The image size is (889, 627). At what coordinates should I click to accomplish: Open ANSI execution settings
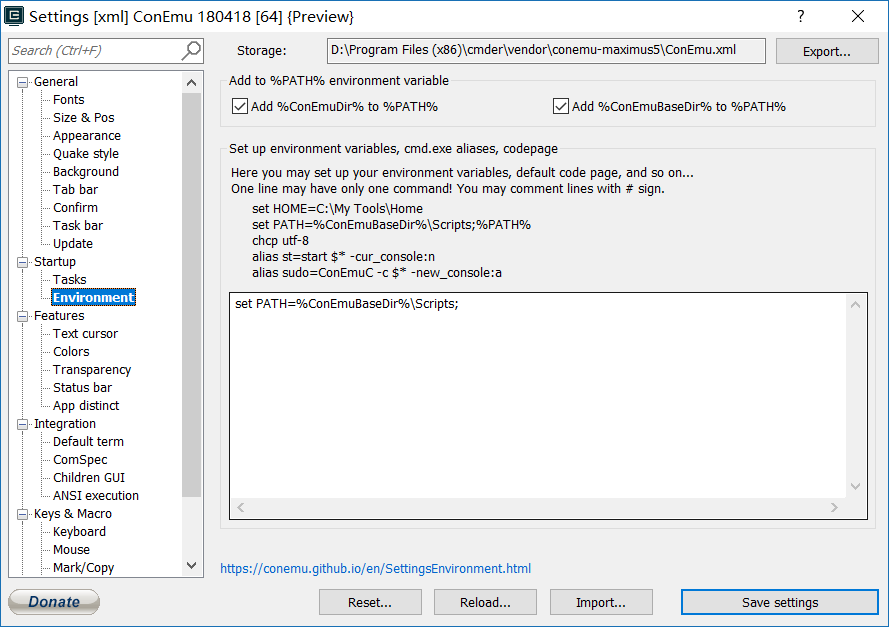(96, 496)
